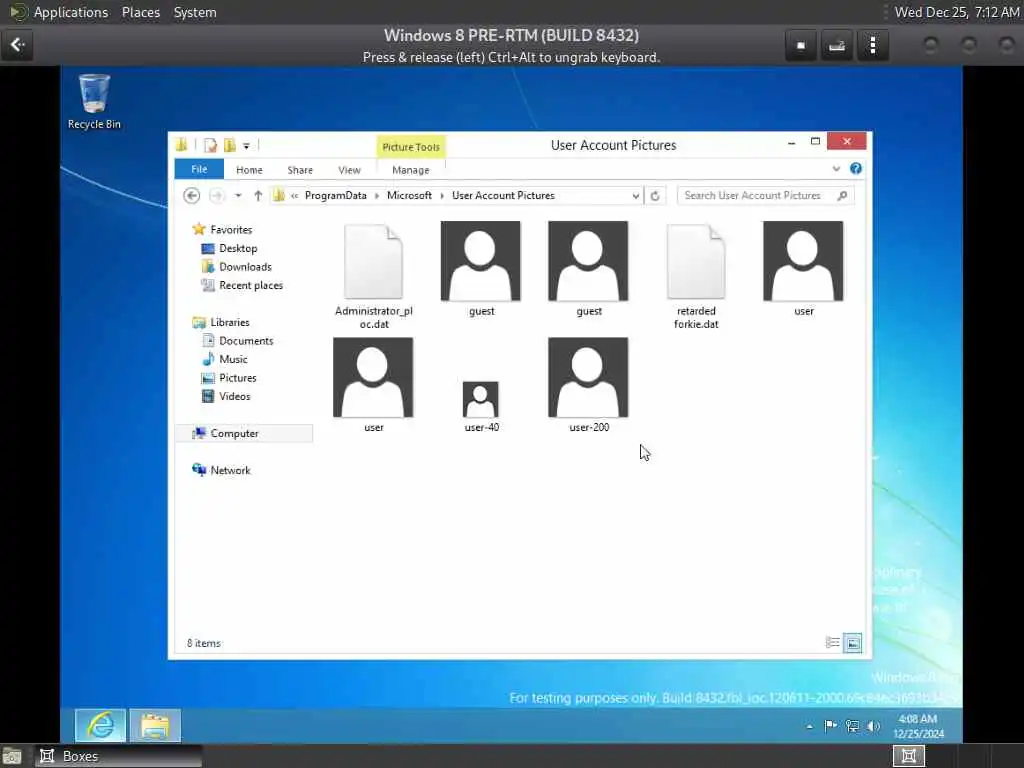Open the network tray icon
This screenshot has width=1024, height=768.
click(852, 726)
